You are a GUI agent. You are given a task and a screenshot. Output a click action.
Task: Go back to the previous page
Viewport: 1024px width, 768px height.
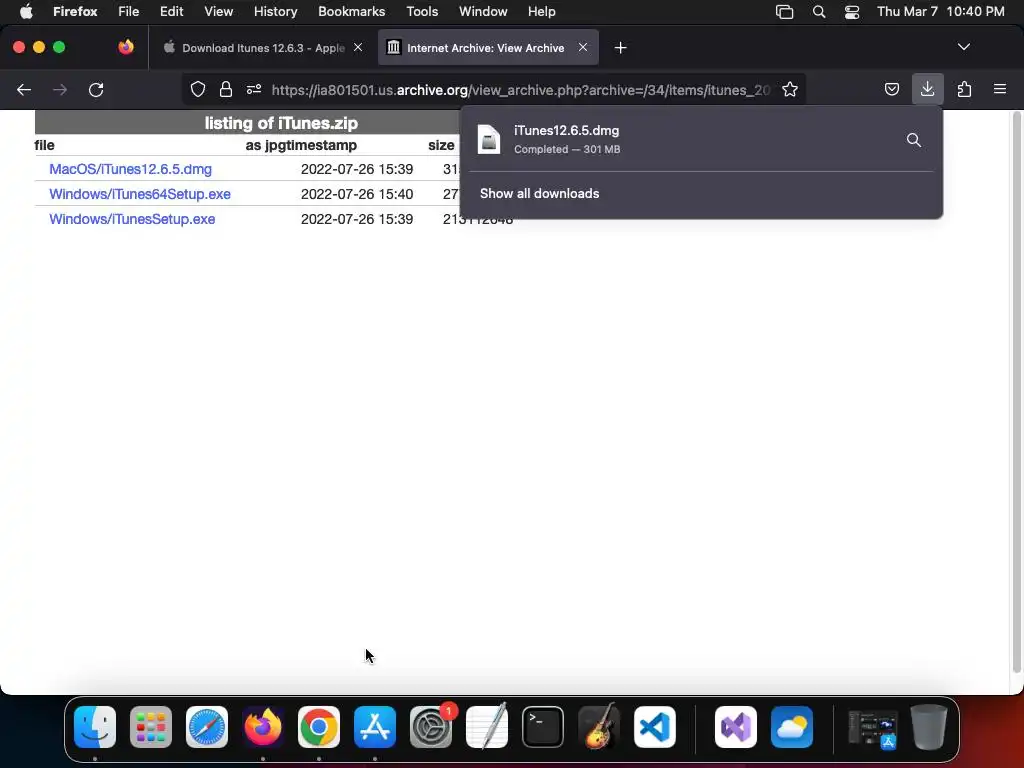[x=24, y=89]
